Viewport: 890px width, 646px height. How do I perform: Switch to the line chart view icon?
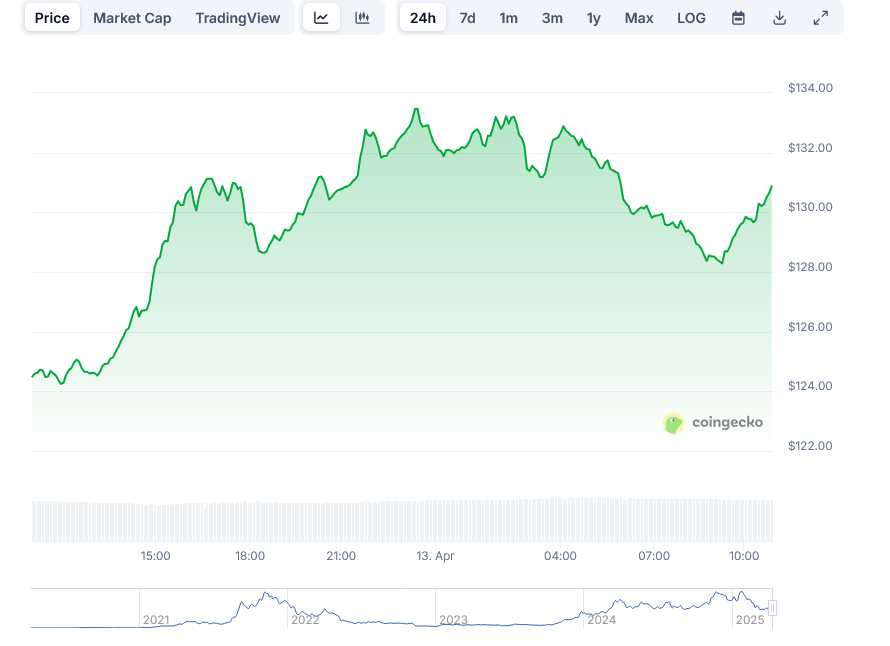pyautogui.click(x=321, y=18)
